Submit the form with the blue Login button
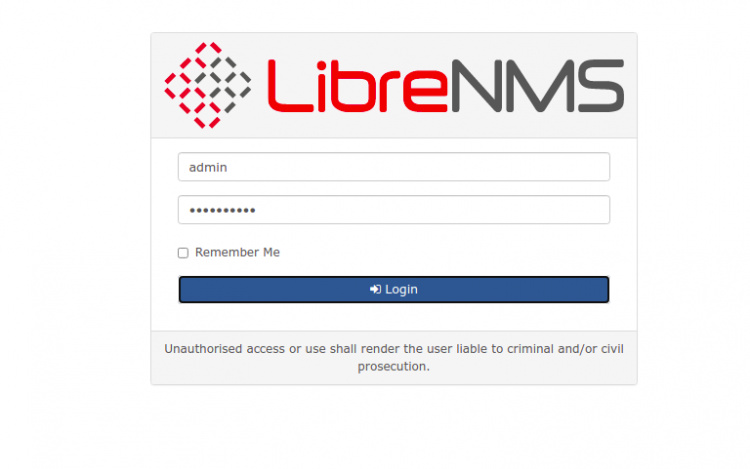 pyautogui.click(x=394, y=290)
